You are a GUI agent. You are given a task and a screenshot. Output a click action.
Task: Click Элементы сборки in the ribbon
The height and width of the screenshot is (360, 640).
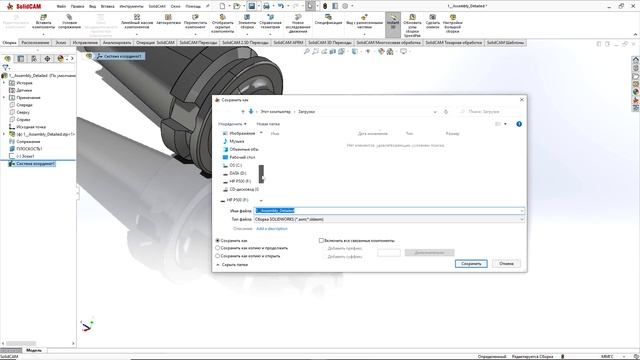[247, 22]
